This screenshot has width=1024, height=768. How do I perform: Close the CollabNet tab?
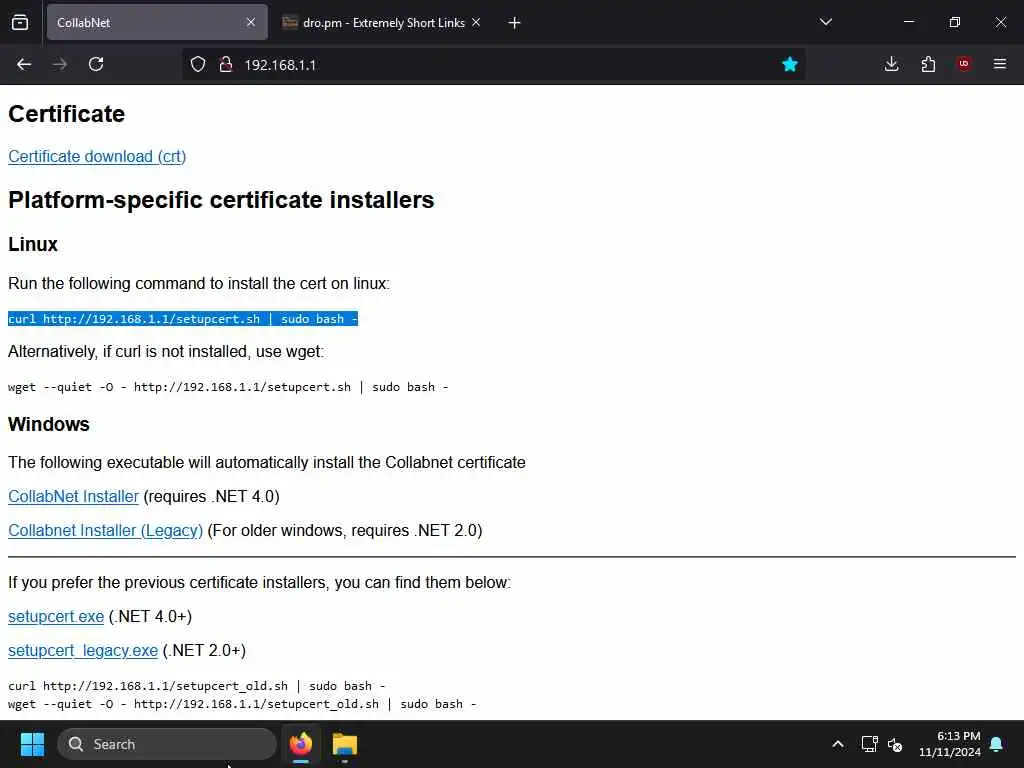pyautogui.click(x=251, y=22)
